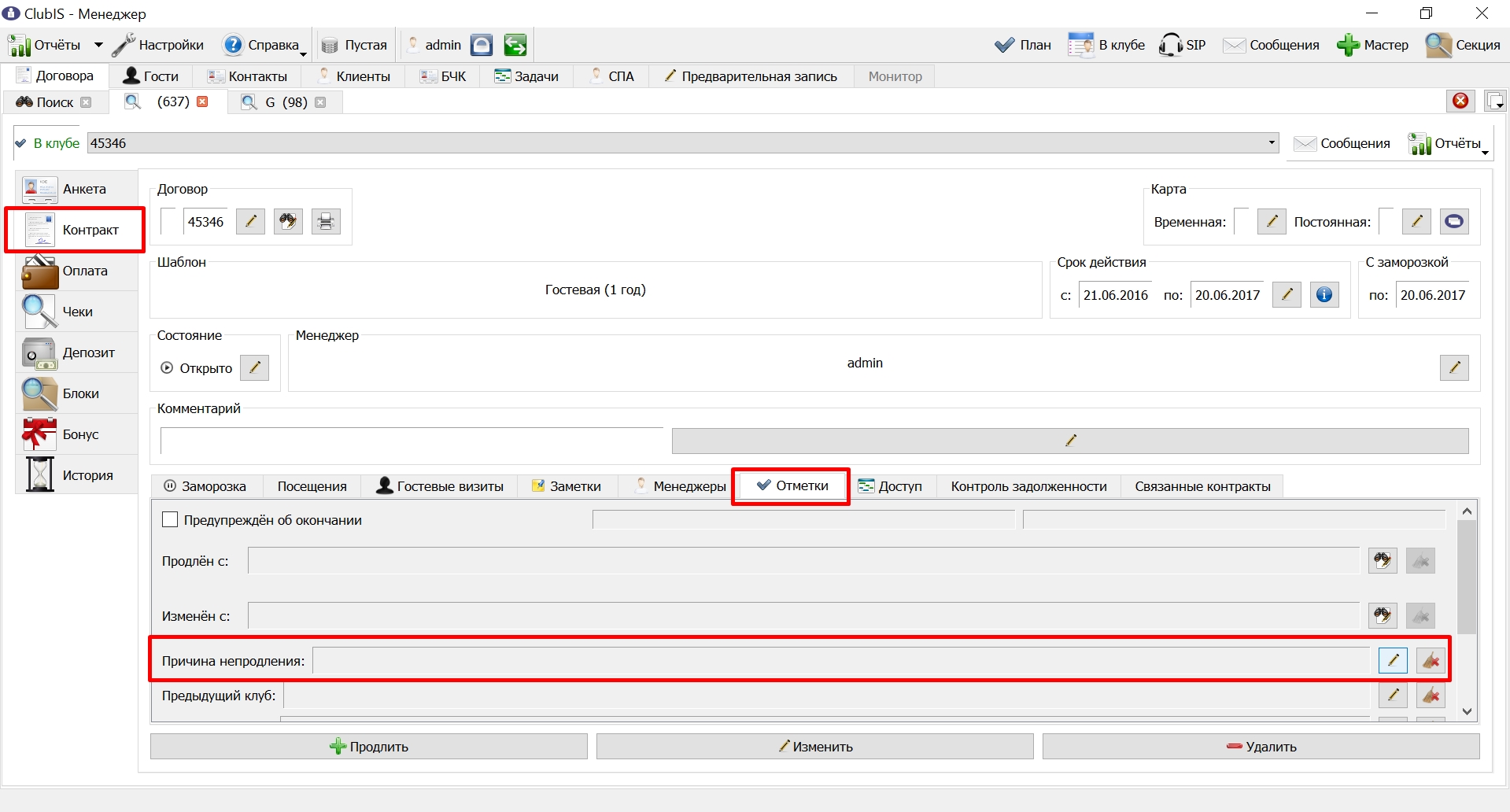
Task: Select the Открыто state radio button
Action: pyautogui.click(x=167, y=367)
